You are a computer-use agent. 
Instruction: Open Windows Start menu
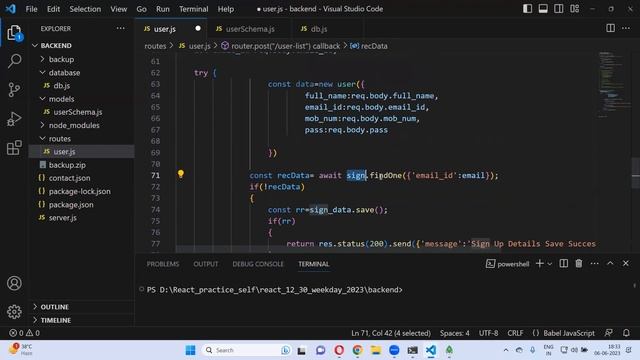coord(190,350)
